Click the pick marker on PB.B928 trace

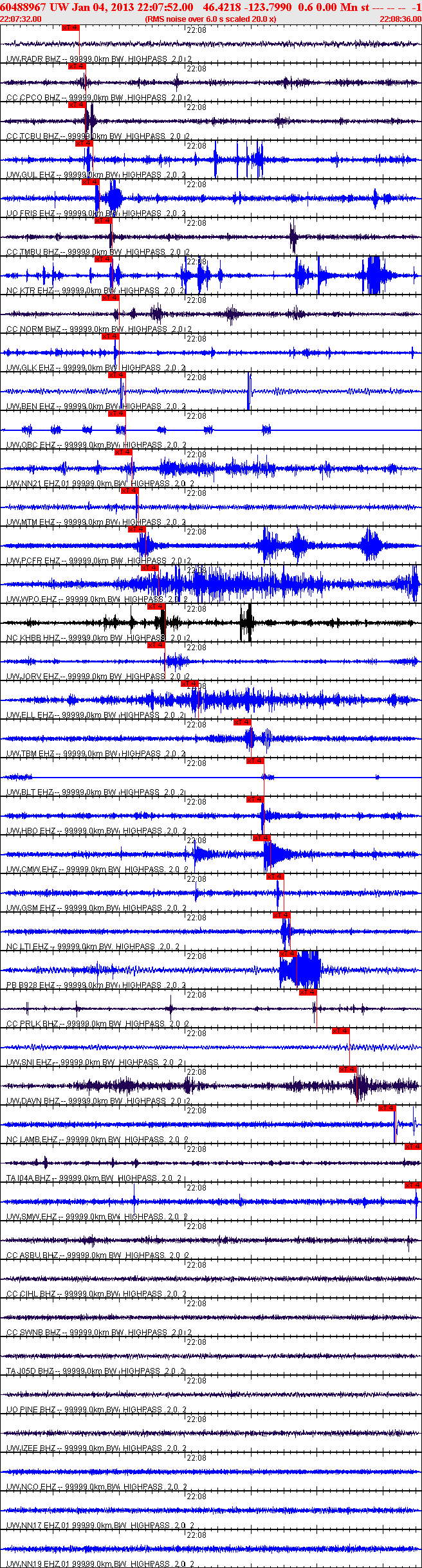(x=288, y=954)
